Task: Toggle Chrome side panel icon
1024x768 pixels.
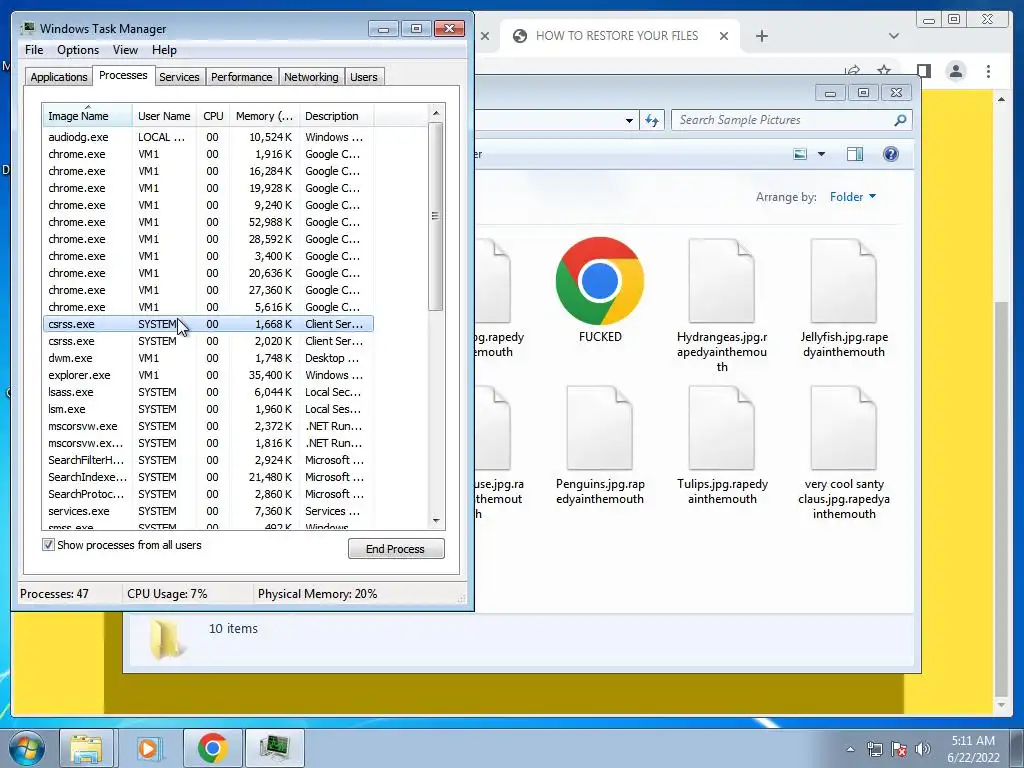Action: (x=923, y=71)
